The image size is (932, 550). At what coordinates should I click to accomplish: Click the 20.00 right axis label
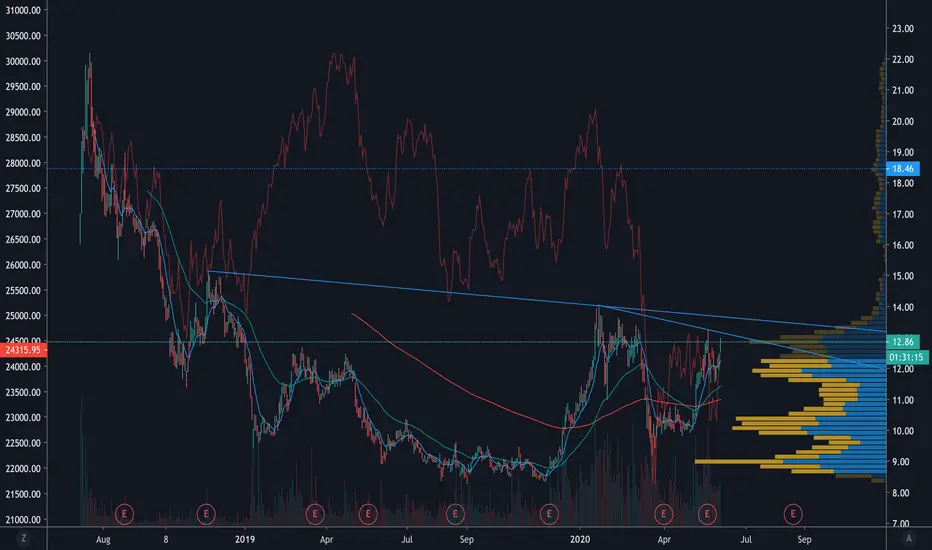[x=902, y=121]
